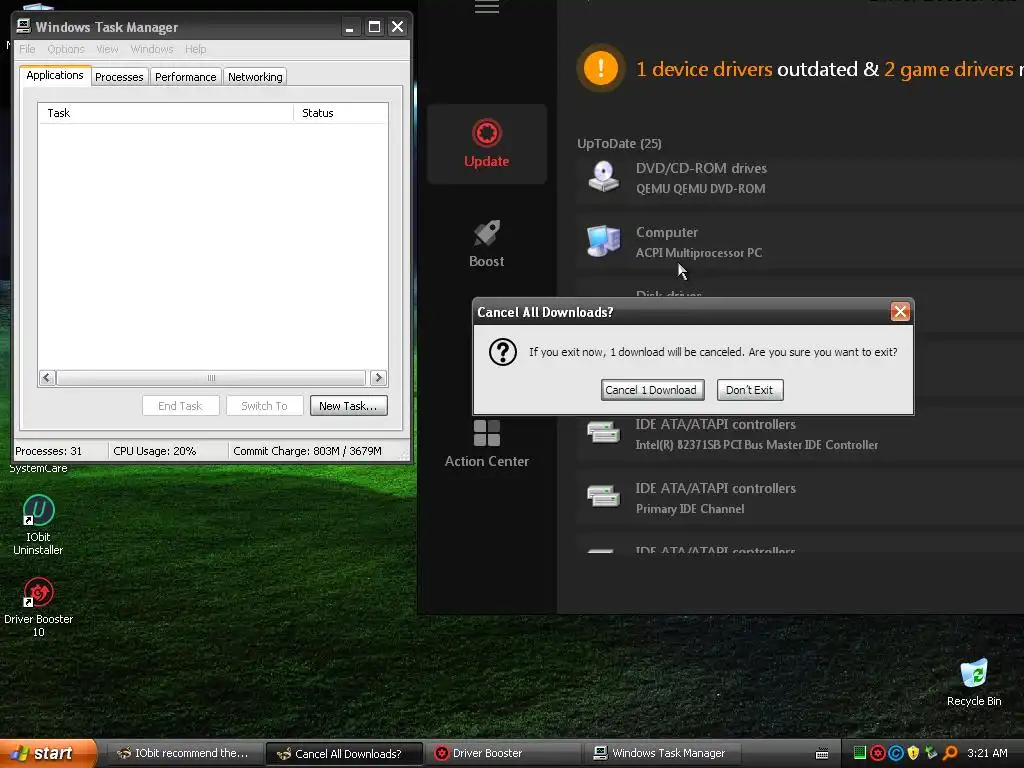The width and height of the screenshot is (1024, 768).
Task: Click the Don't Exit button
Action: click(x=750, y=390)
